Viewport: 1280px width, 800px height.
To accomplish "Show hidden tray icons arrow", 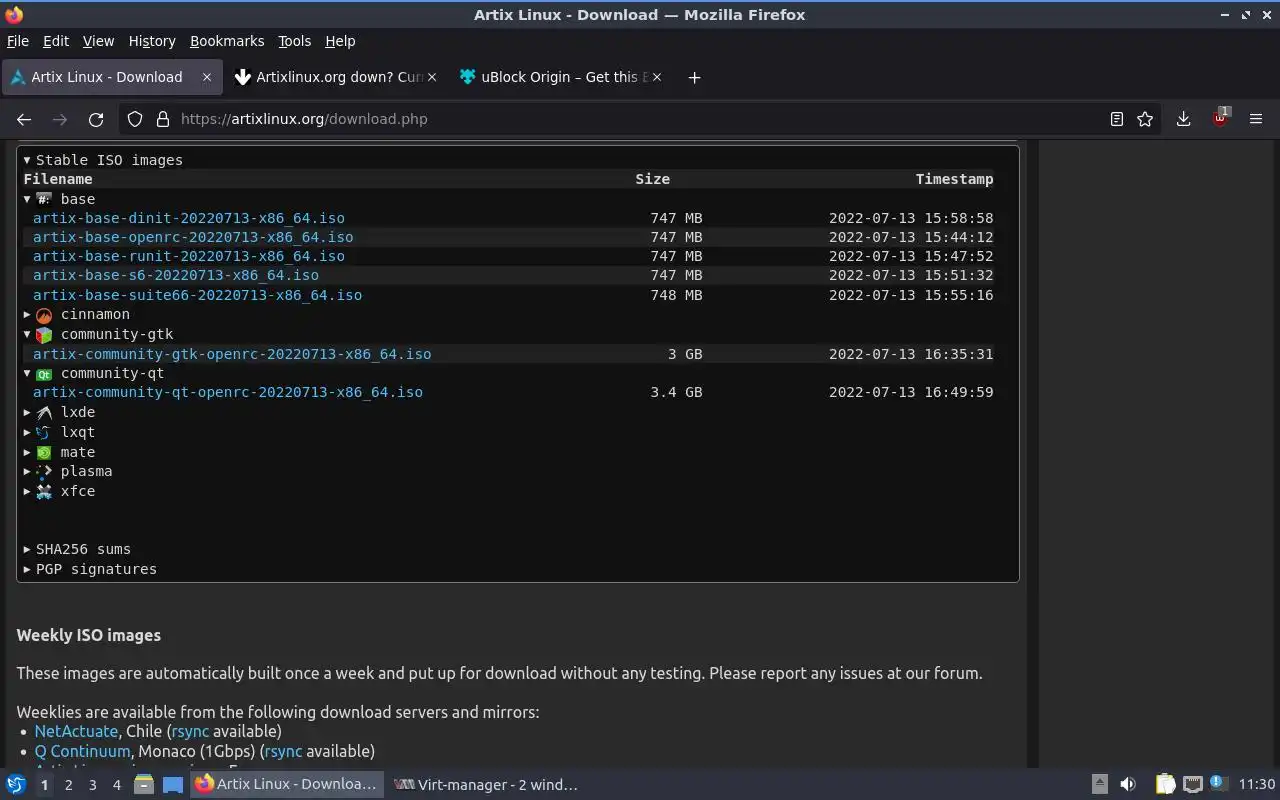I will pos(1099,785).
